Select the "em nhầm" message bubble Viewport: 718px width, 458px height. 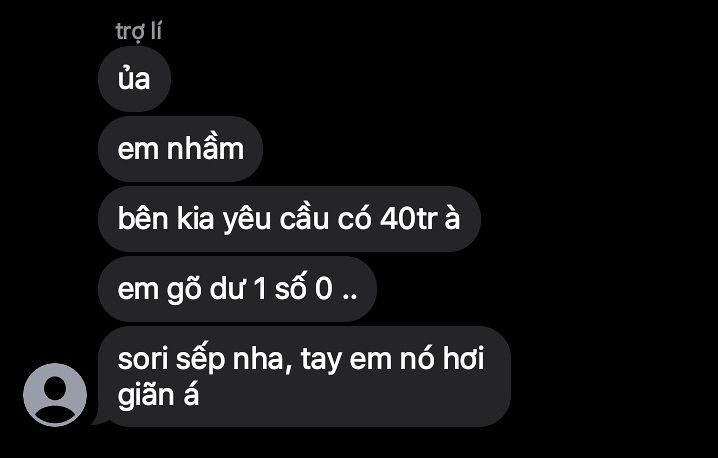tap(180, 149)
